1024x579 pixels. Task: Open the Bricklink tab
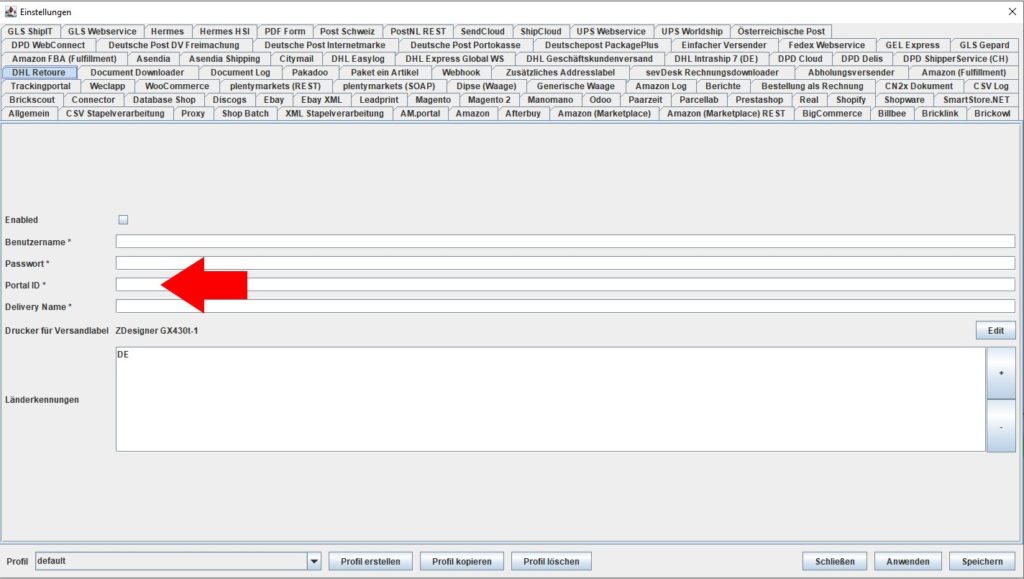coord(940,114)
